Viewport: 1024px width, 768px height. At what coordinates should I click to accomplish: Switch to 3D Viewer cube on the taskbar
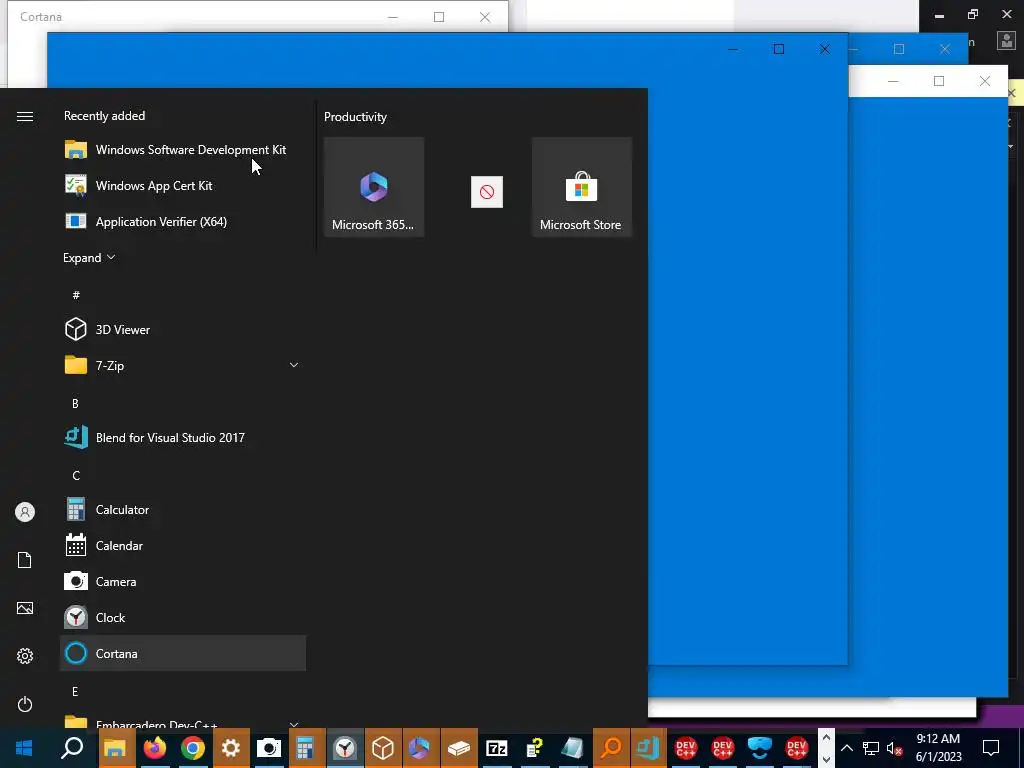tap(383, 748)
